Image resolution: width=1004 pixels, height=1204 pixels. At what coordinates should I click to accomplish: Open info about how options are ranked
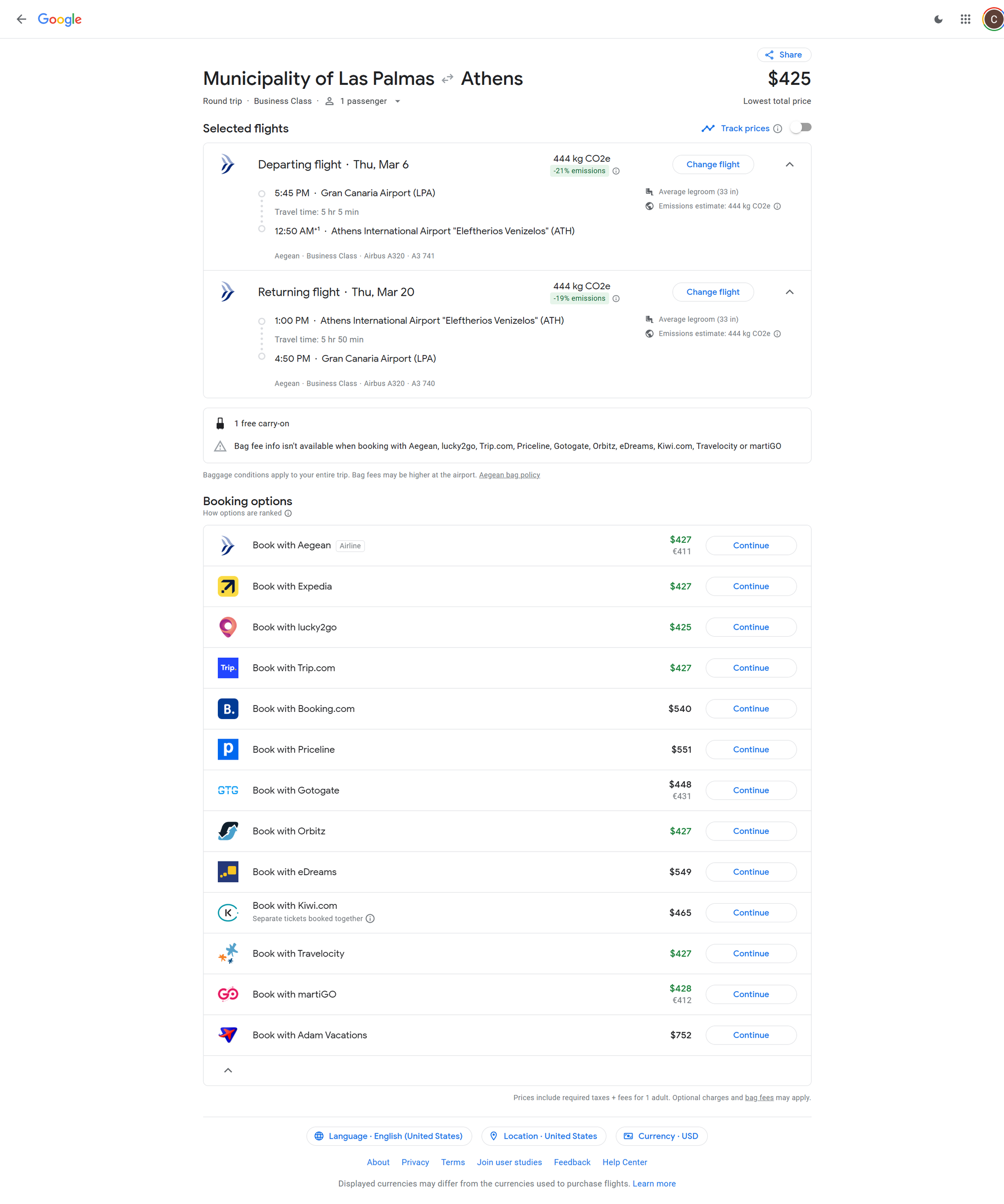point(289,513)
